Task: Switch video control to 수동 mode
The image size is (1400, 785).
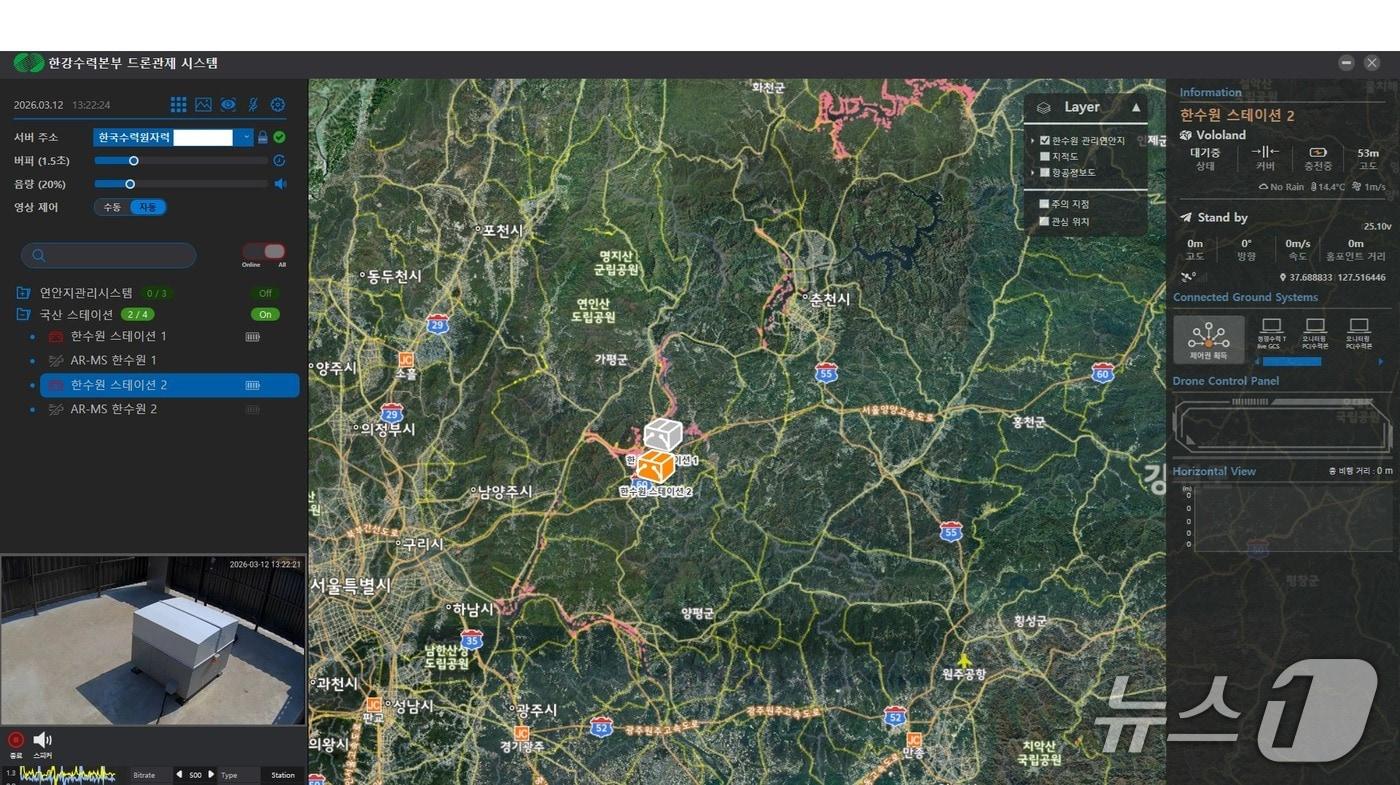Action: tap(112, 207)
